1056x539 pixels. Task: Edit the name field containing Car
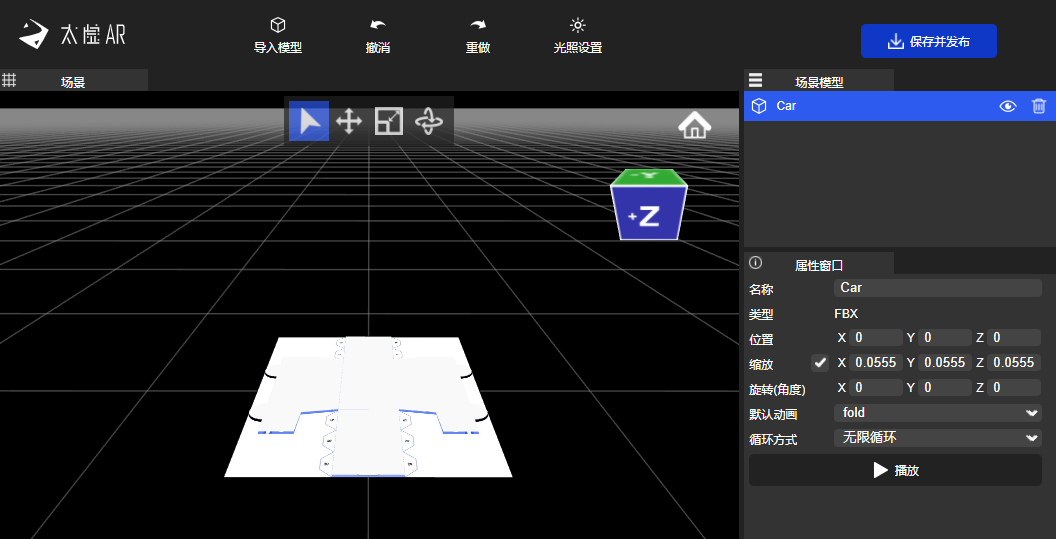click(937, 288)
